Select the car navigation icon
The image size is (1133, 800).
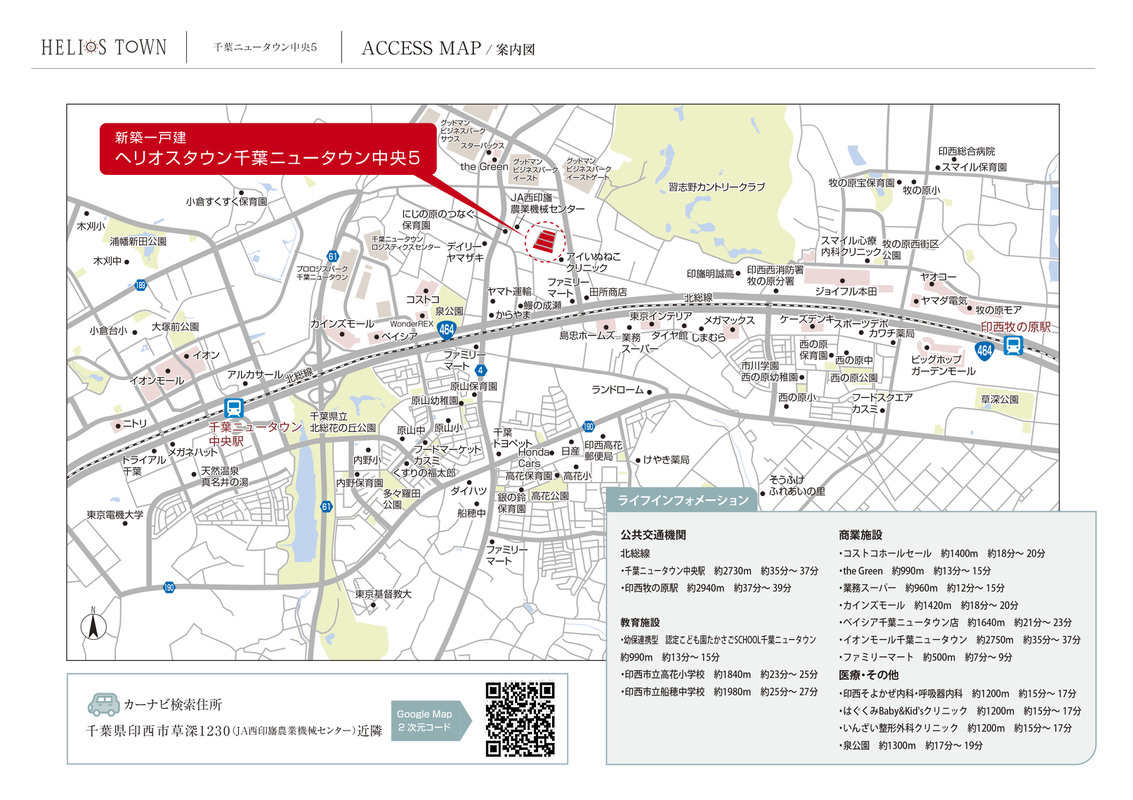tap(103, 704)
